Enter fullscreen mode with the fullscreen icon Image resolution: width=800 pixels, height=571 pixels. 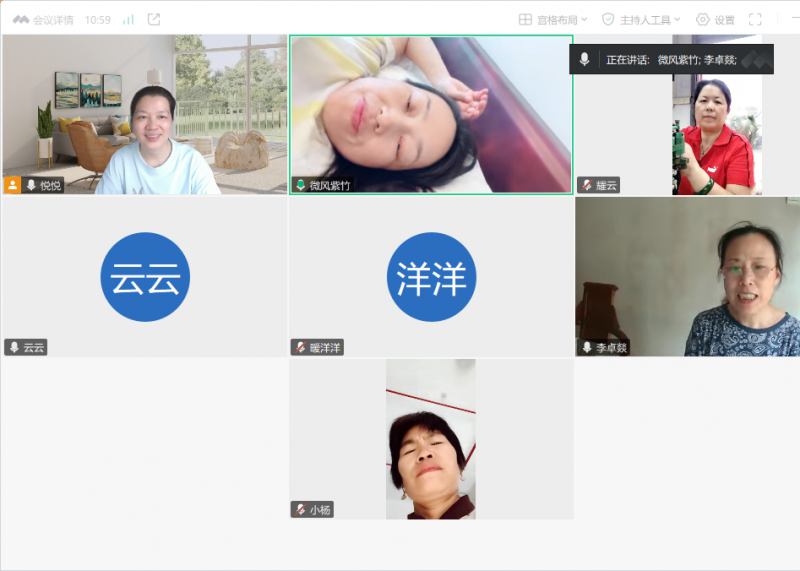coord(755,19)
